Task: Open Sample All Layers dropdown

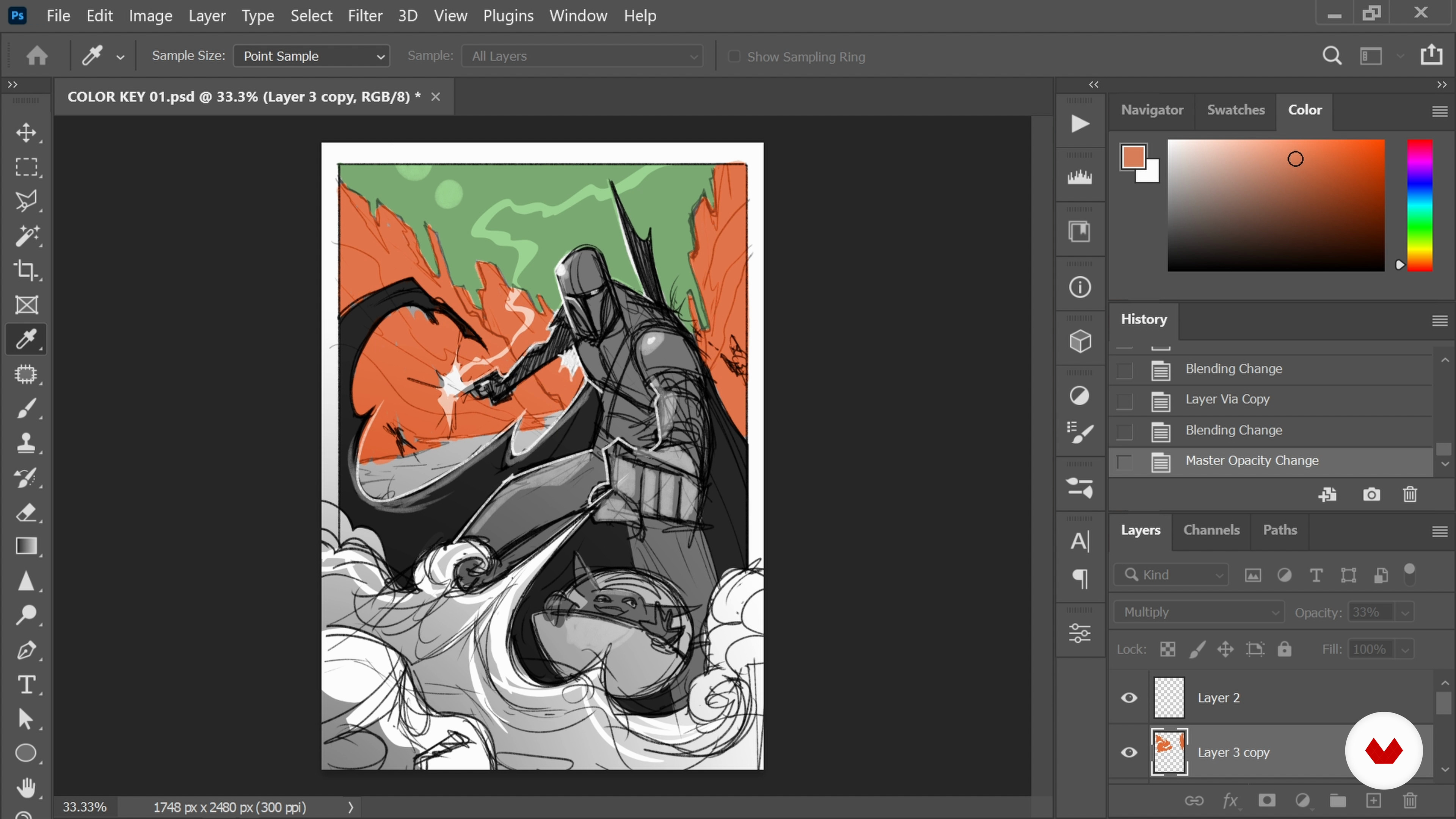Action: (582, 56)
